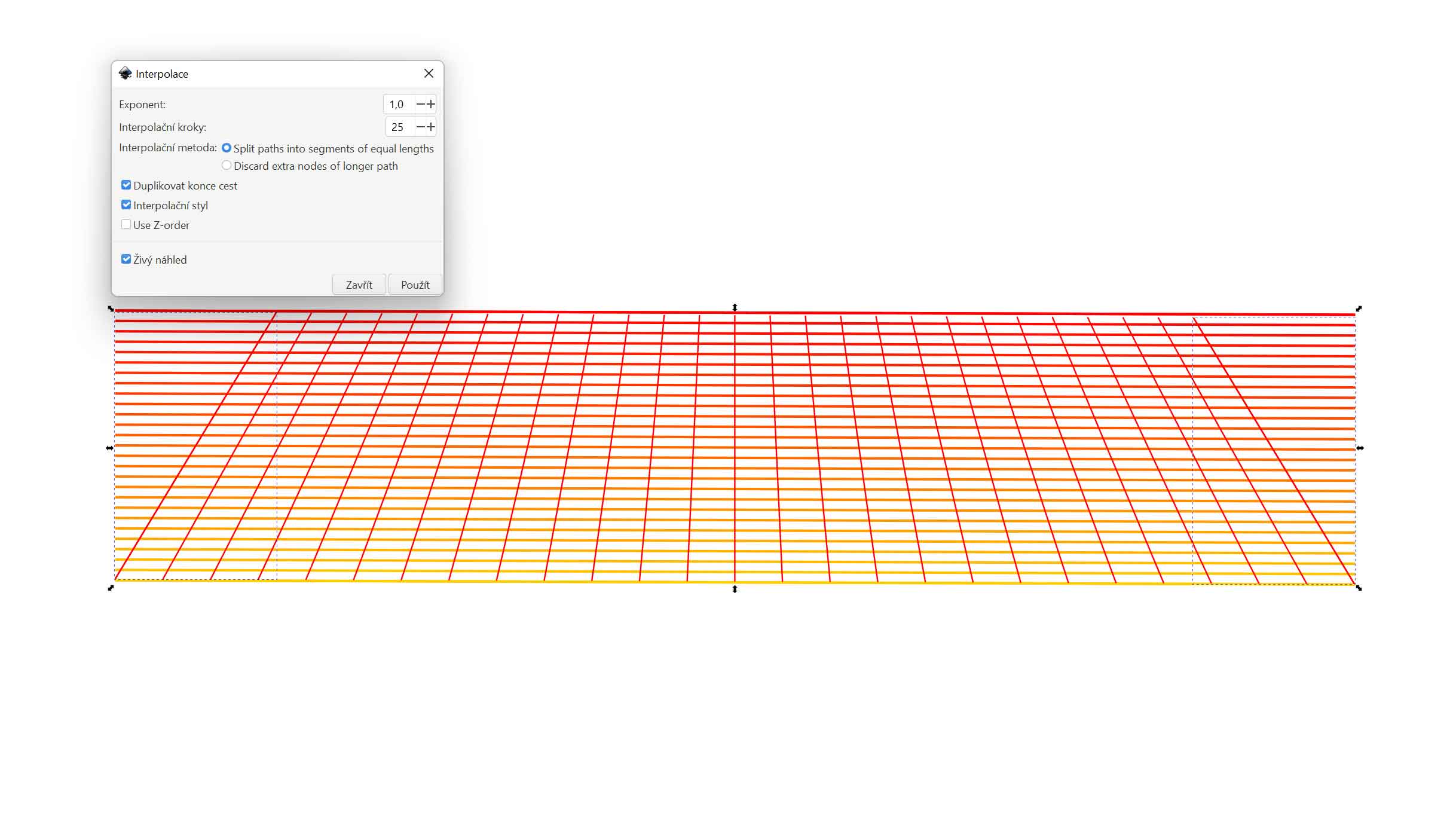
Task: Increase Exponent with the plus button
Action: pyautogui.click(x=431, y=105)
